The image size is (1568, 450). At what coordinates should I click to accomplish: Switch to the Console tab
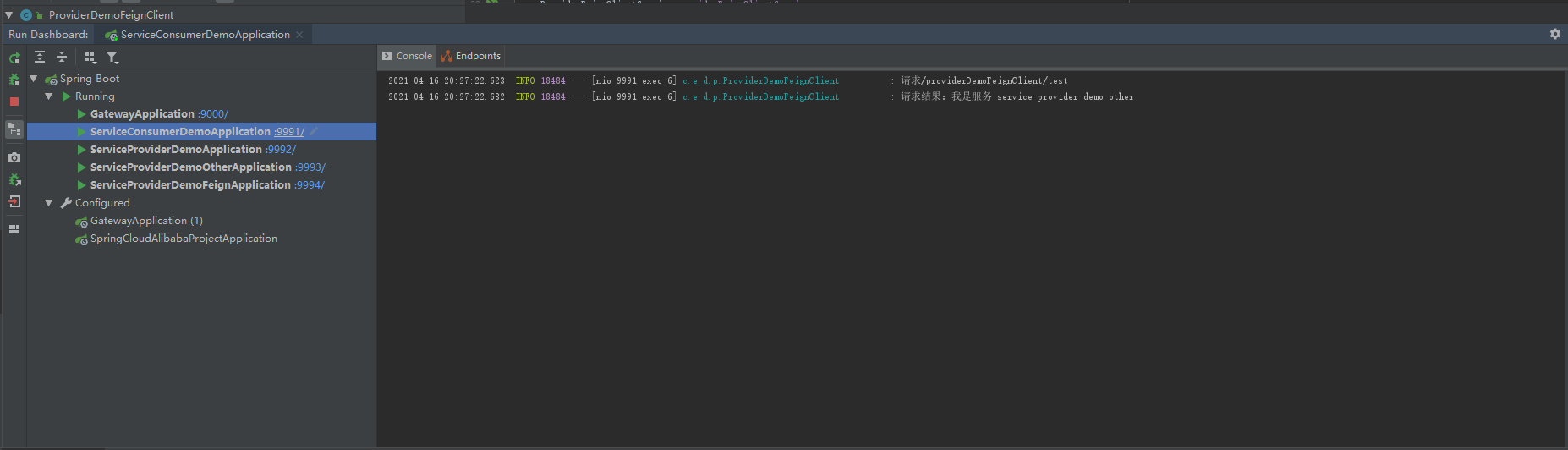407,56
